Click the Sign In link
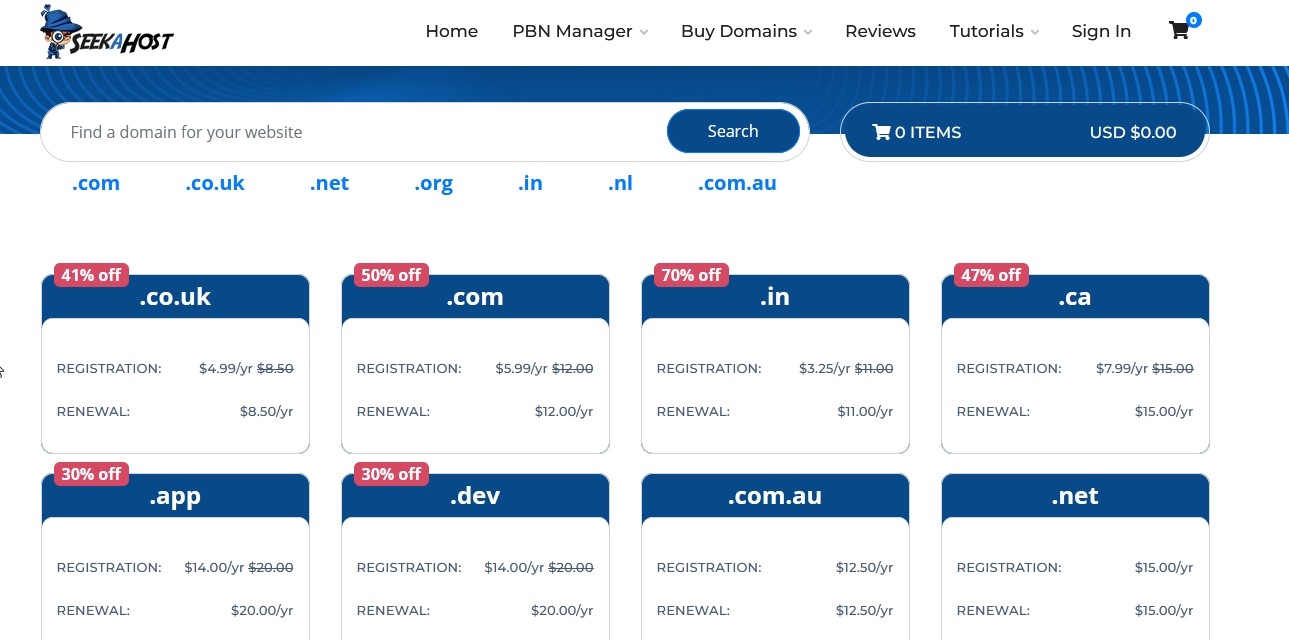The width and height of the screenshot is (1289, 640). [1101, 31]
